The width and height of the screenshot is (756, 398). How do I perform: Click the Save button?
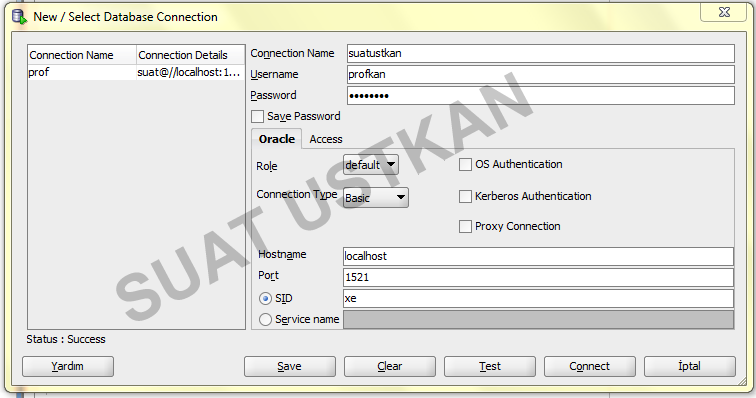click(x=290, y=366)
